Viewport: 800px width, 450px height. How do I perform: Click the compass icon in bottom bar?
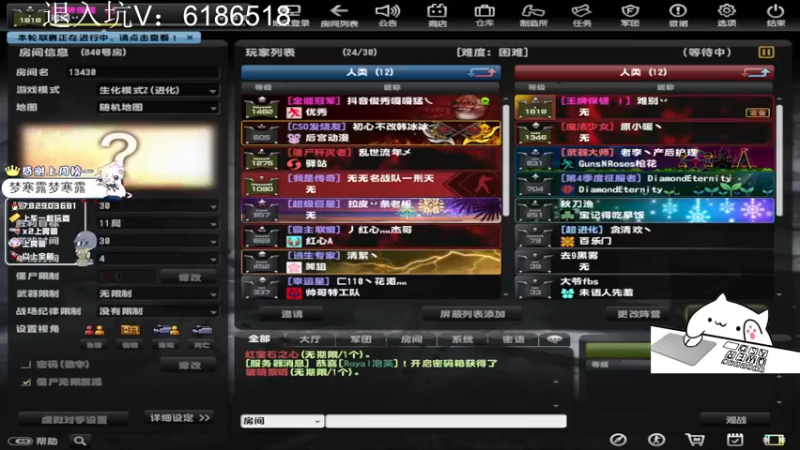coord(618,440)
